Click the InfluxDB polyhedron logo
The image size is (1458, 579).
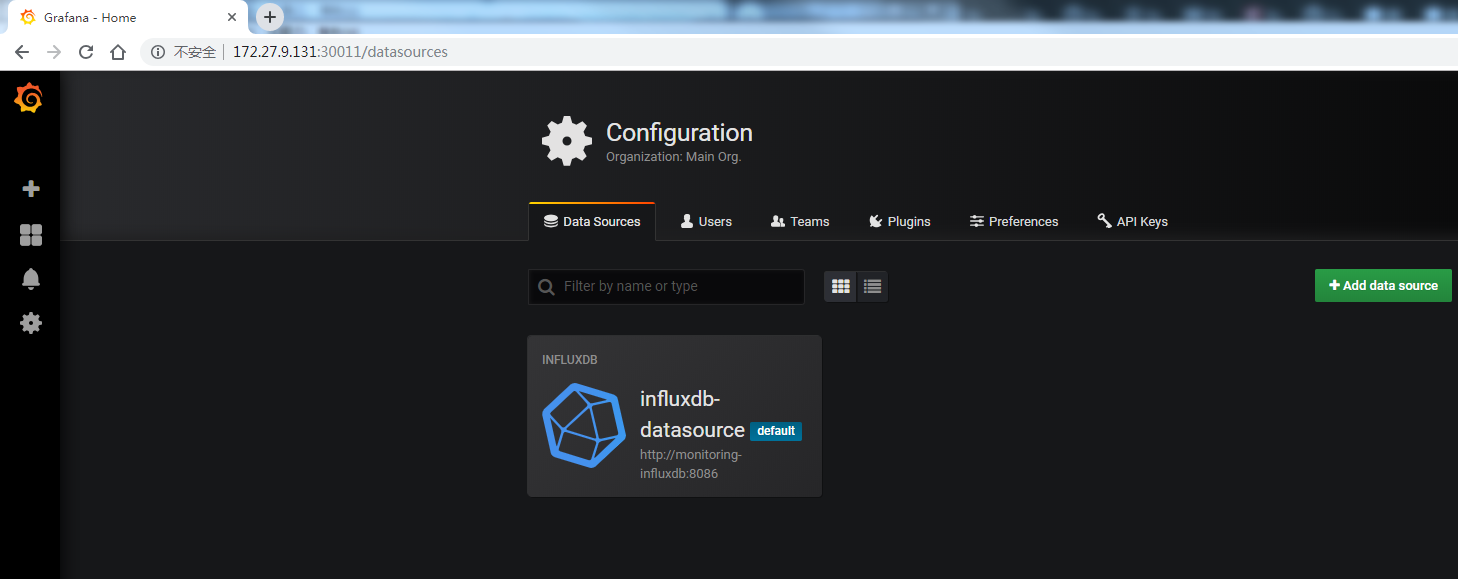[x=583, y=424]
